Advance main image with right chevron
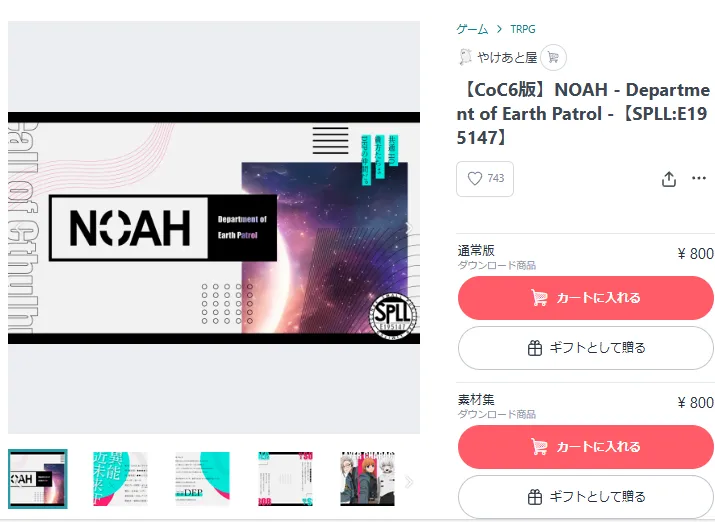The image size is (715, 522). click(x=409, y=228)
